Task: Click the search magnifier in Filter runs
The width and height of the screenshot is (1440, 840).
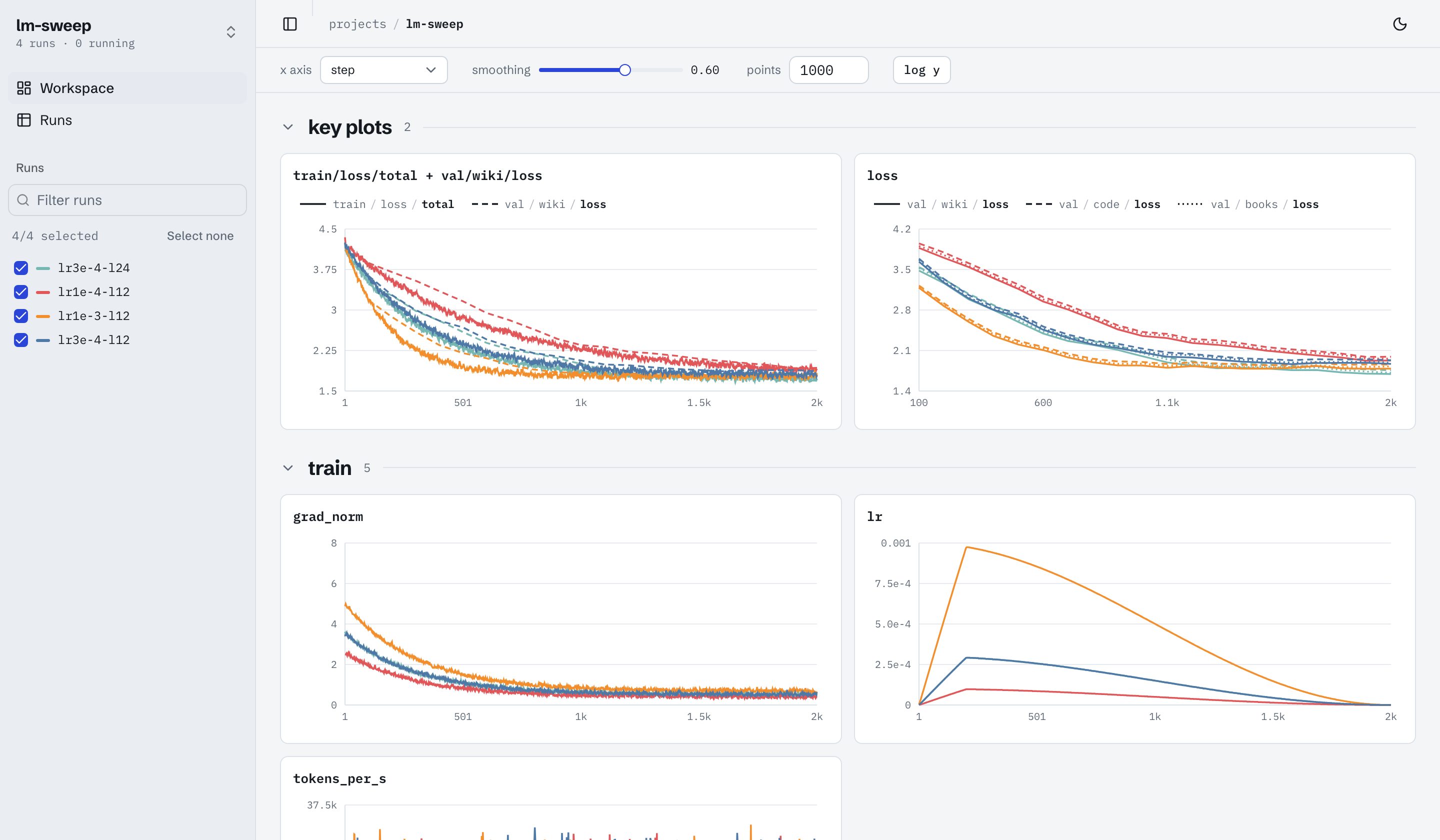Action: [x=23, y=200]
